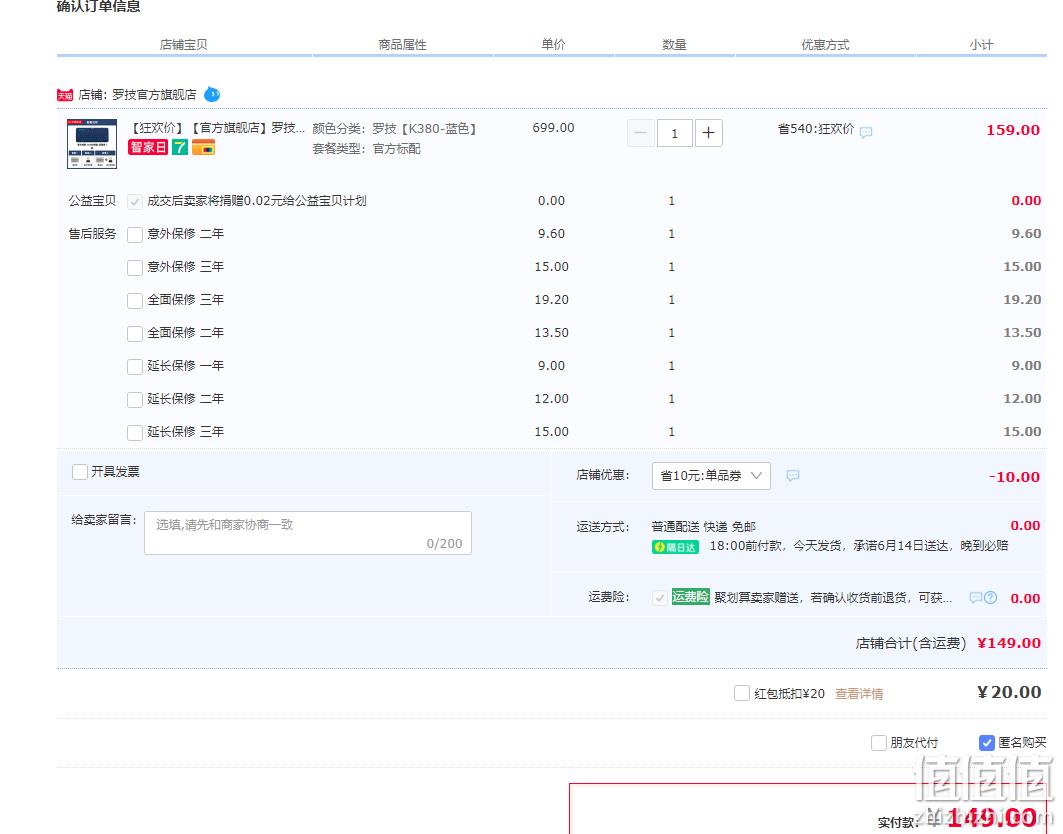Click the 颜色分类: 罗技【K380-蓝色】 attribute text

pyautogui.click(x=395, y=128)
